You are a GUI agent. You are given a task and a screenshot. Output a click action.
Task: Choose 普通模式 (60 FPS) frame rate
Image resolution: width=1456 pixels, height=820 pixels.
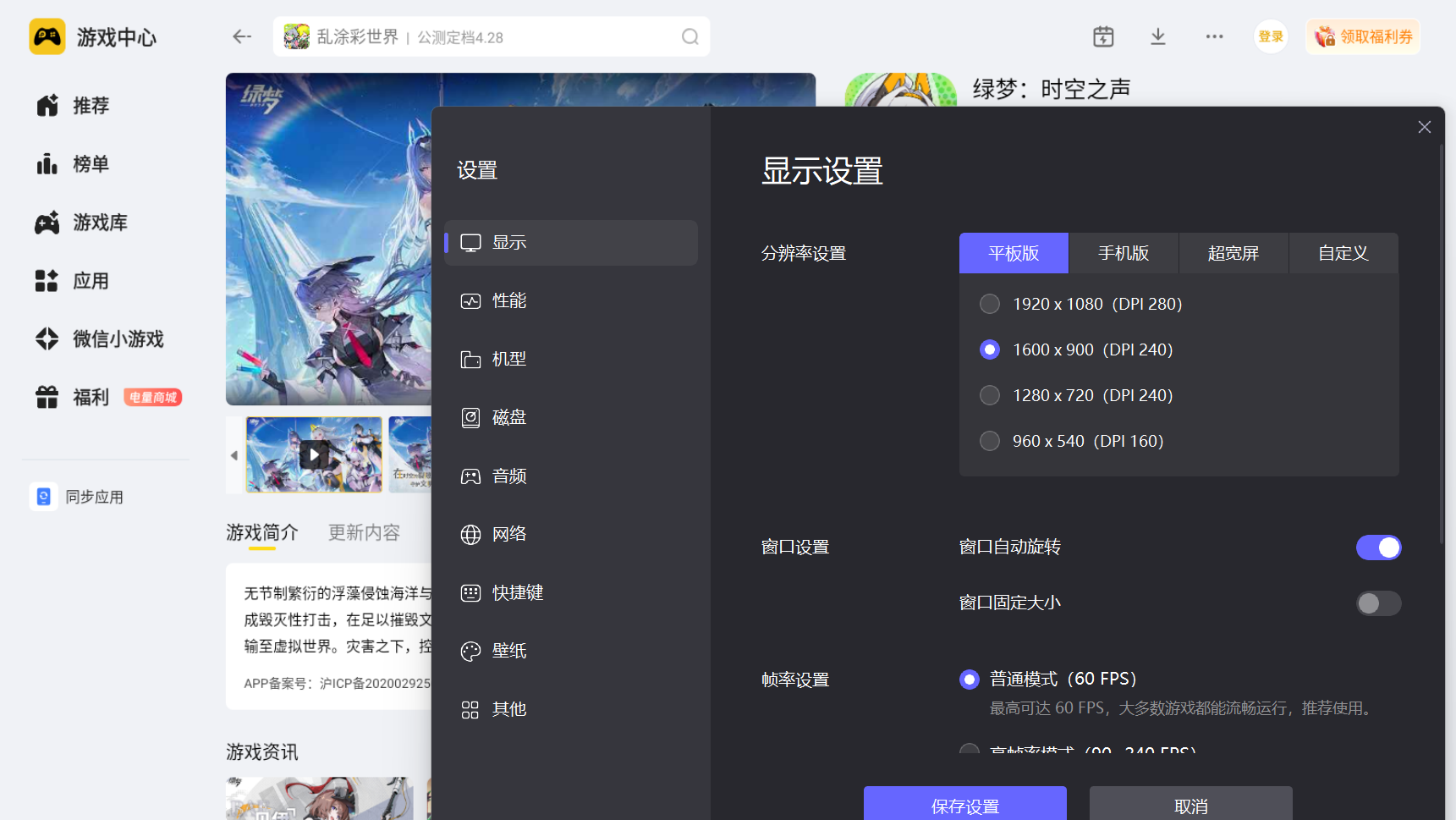pyautogui.click(x=970, y=680)
